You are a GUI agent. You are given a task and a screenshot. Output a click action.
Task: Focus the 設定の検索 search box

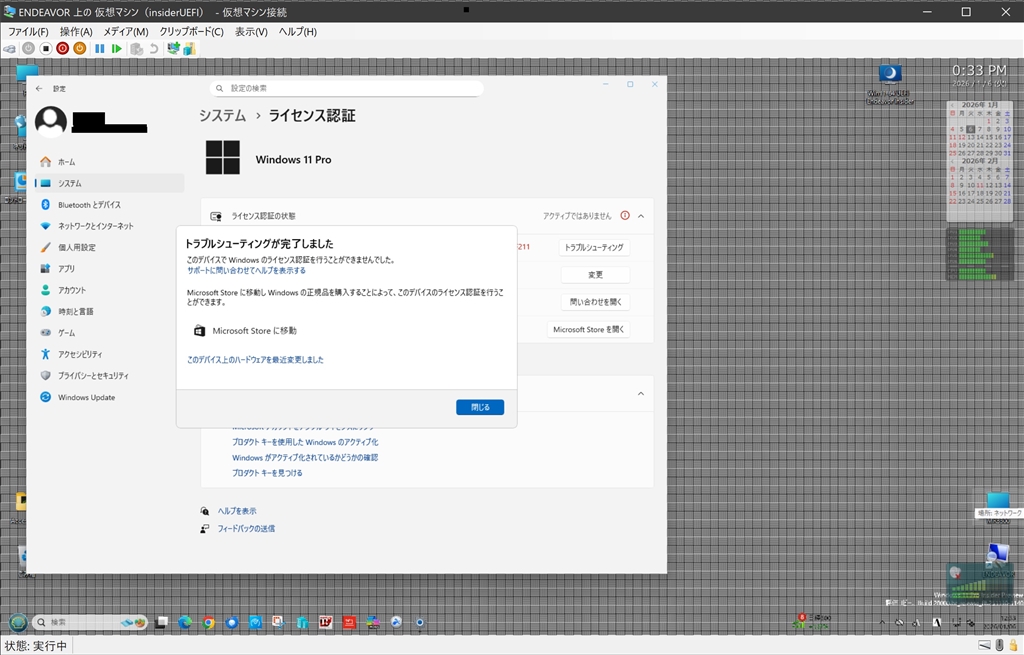pyautogui.click(x=346, y=88)
